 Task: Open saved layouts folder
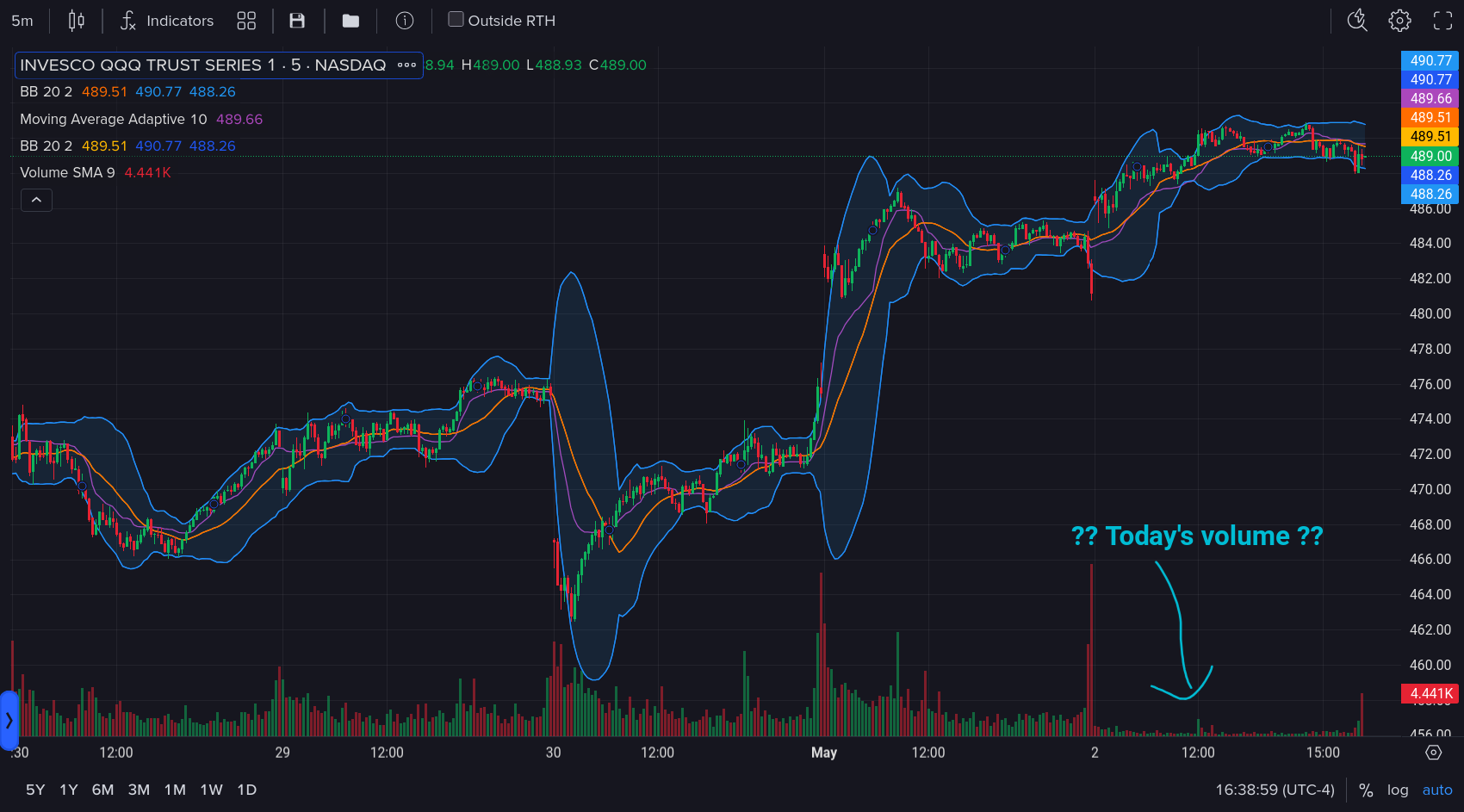(350, 21)
